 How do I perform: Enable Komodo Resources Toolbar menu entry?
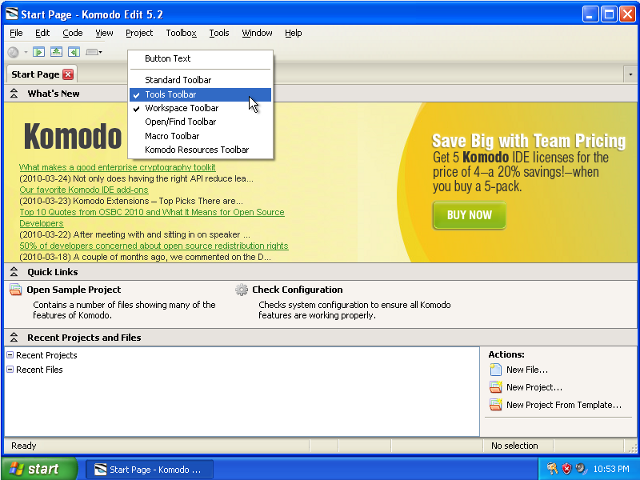(200, 150)
